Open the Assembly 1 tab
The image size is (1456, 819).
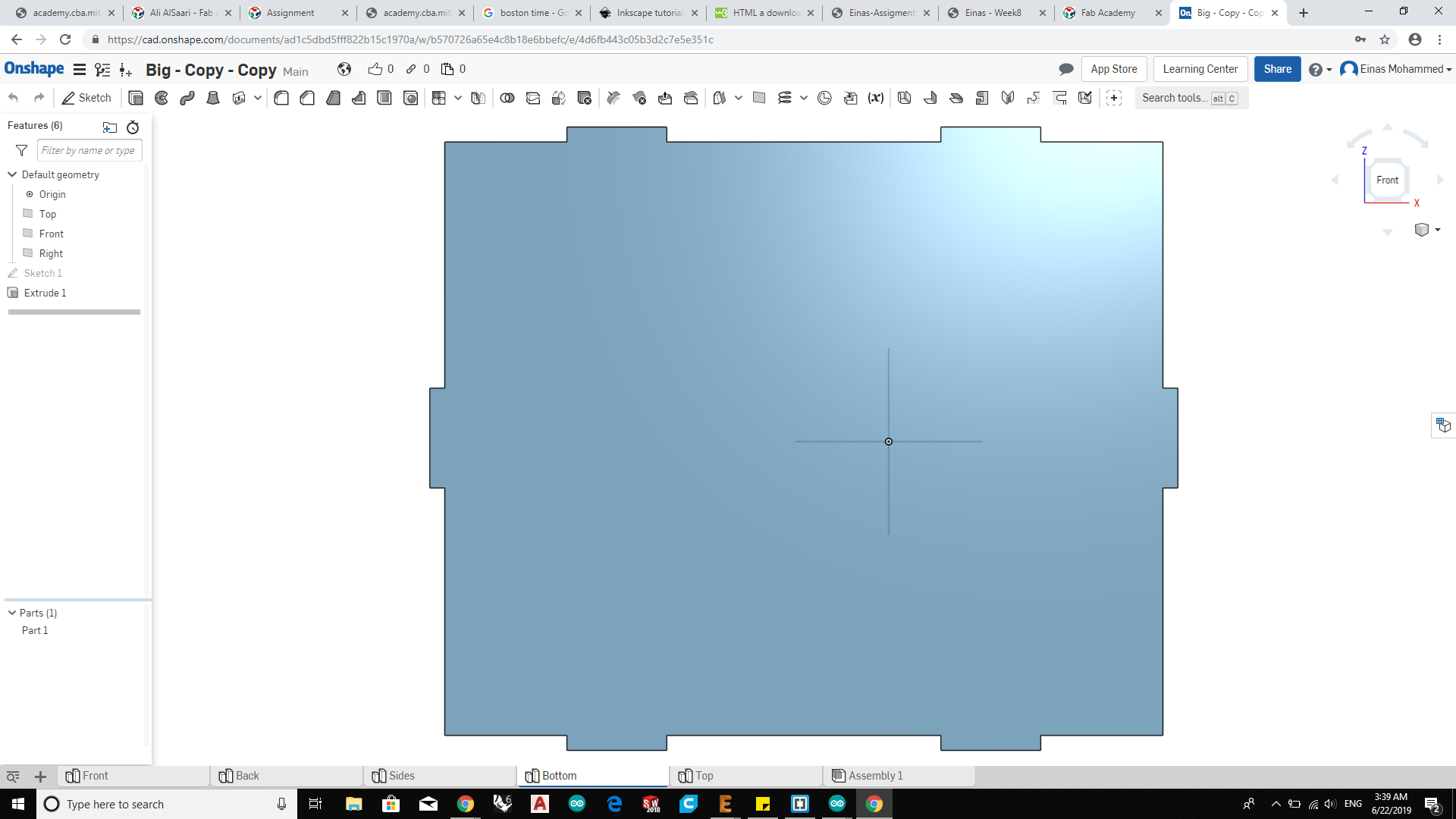tap(875, 776)
